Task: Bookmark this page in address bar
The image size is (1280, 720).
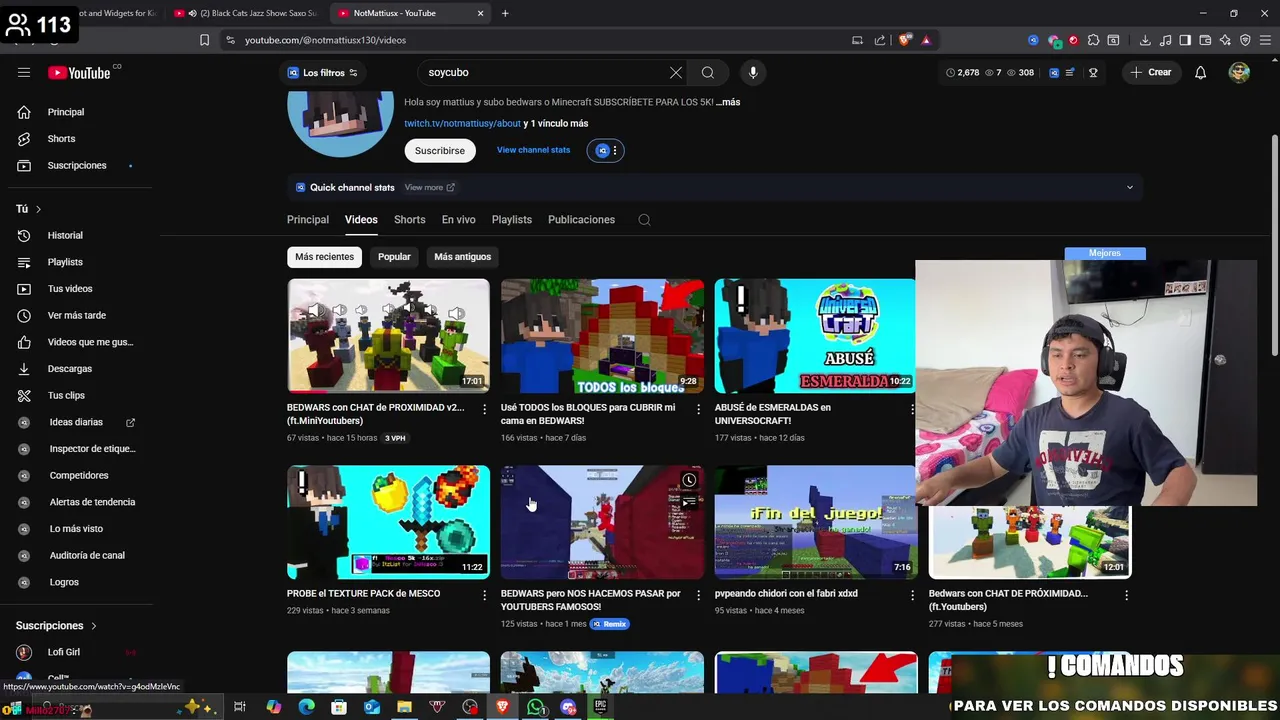Action: pos(204,40)
